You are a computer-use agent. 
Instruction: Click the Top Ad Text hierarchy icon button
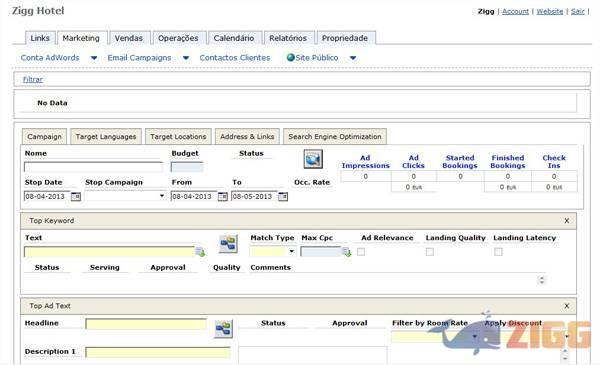223,329
